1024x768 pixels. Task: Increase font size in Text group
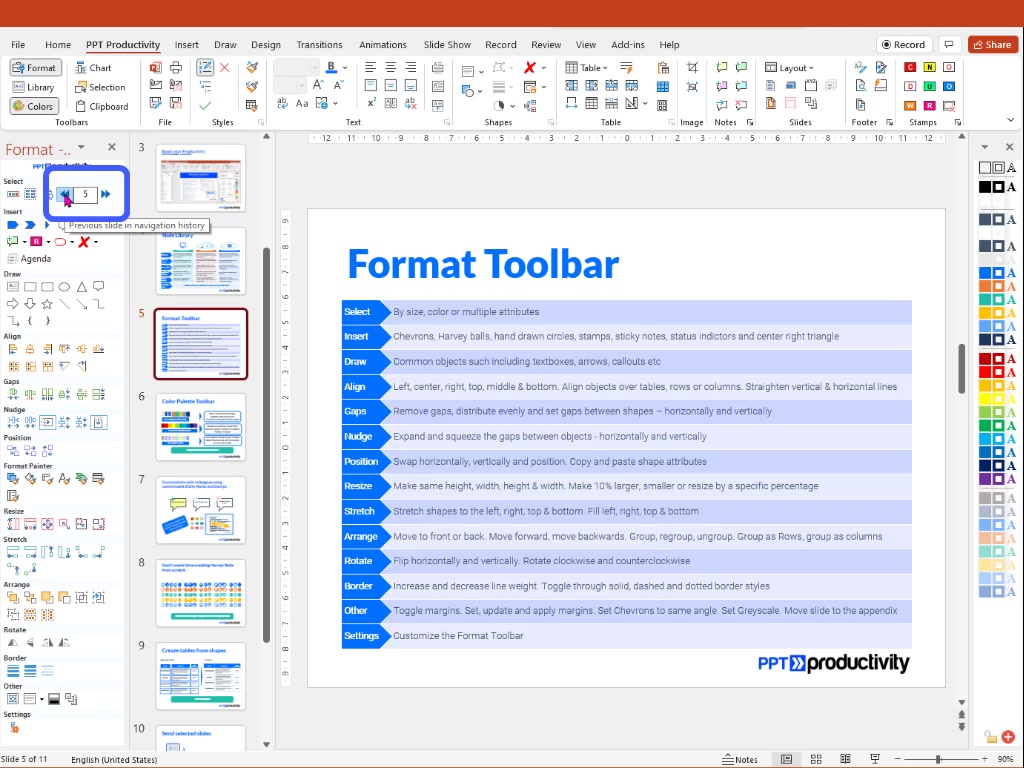(x=318, y=85)
